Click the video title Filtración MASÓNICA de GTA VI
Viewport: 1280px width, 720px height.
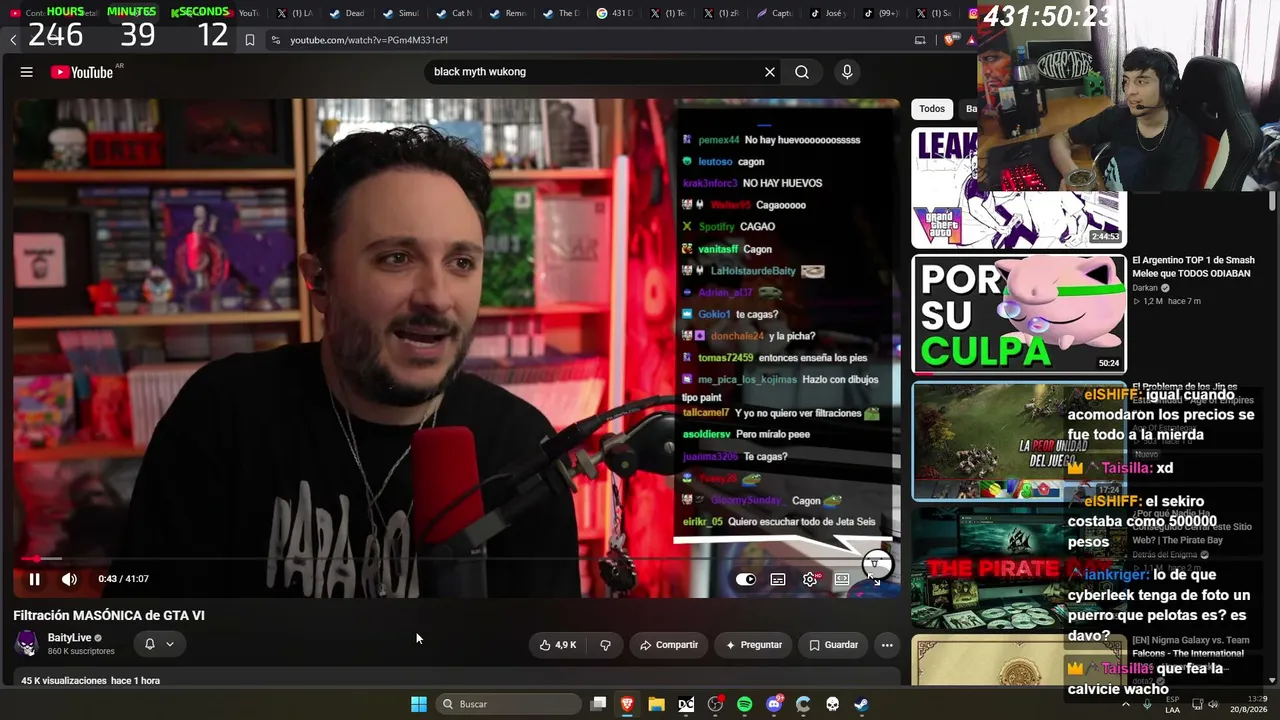tap(109, 615)
